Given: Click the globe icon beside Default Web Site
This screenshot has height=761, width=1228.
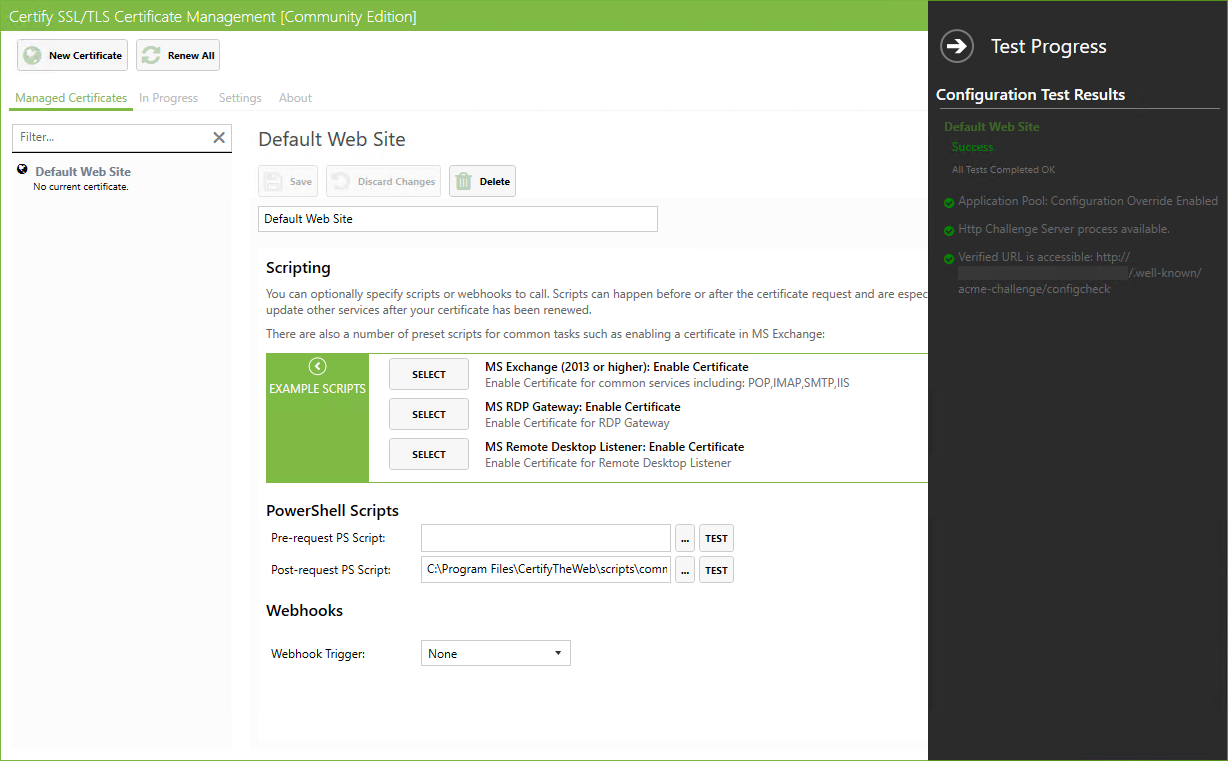Looking at the screenshot, I should click(x=22, y=170).
